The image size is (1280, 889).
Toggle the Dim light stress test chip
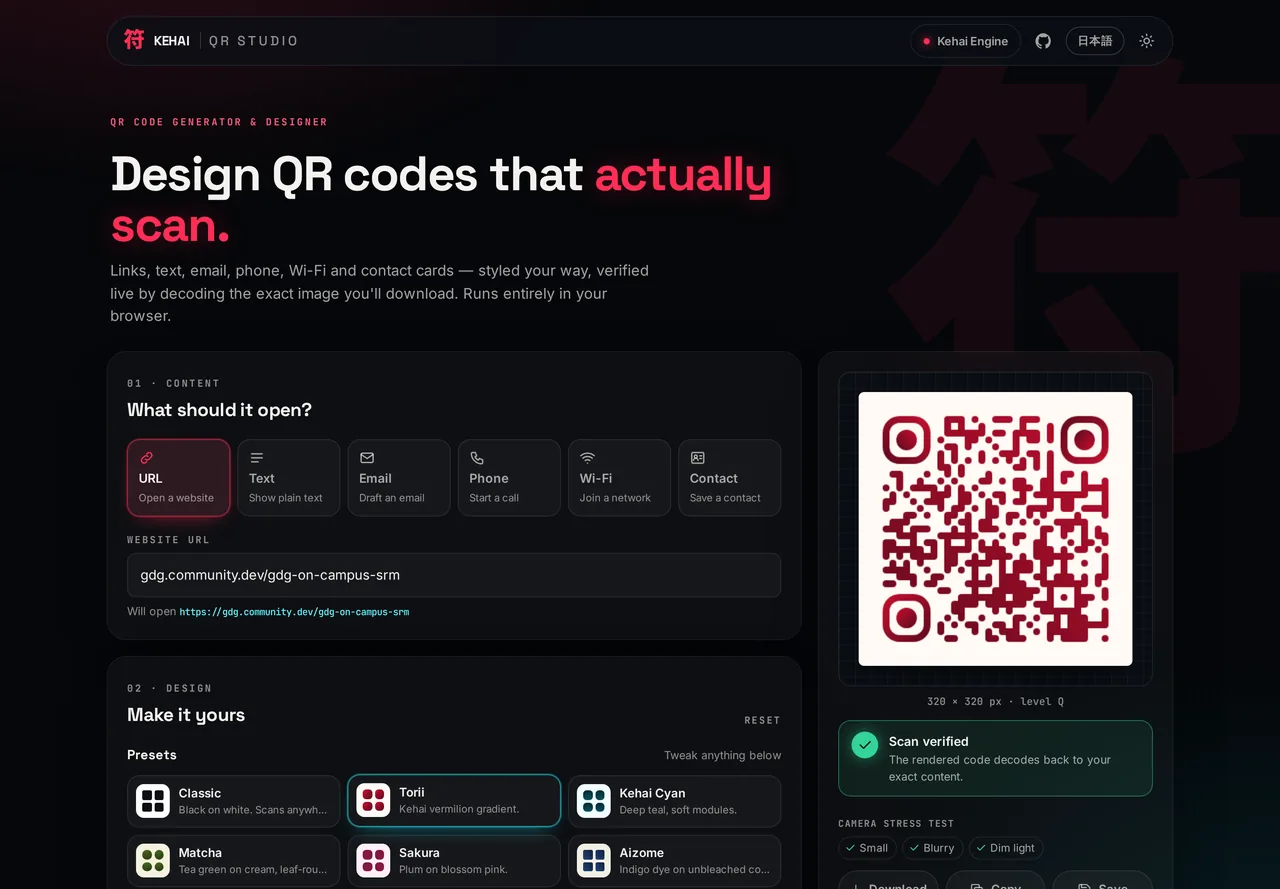(x=1006, y=848)
